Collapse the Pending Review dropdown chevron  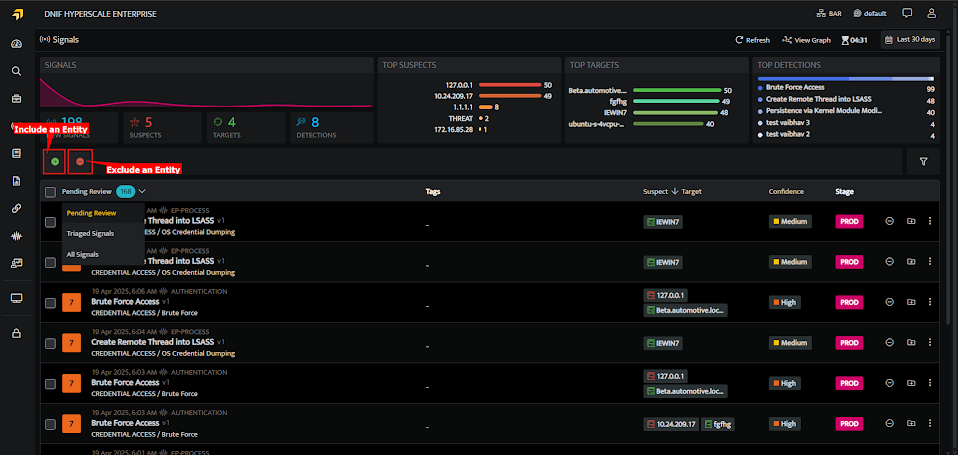pyautogui.click(x=142, y=192)
